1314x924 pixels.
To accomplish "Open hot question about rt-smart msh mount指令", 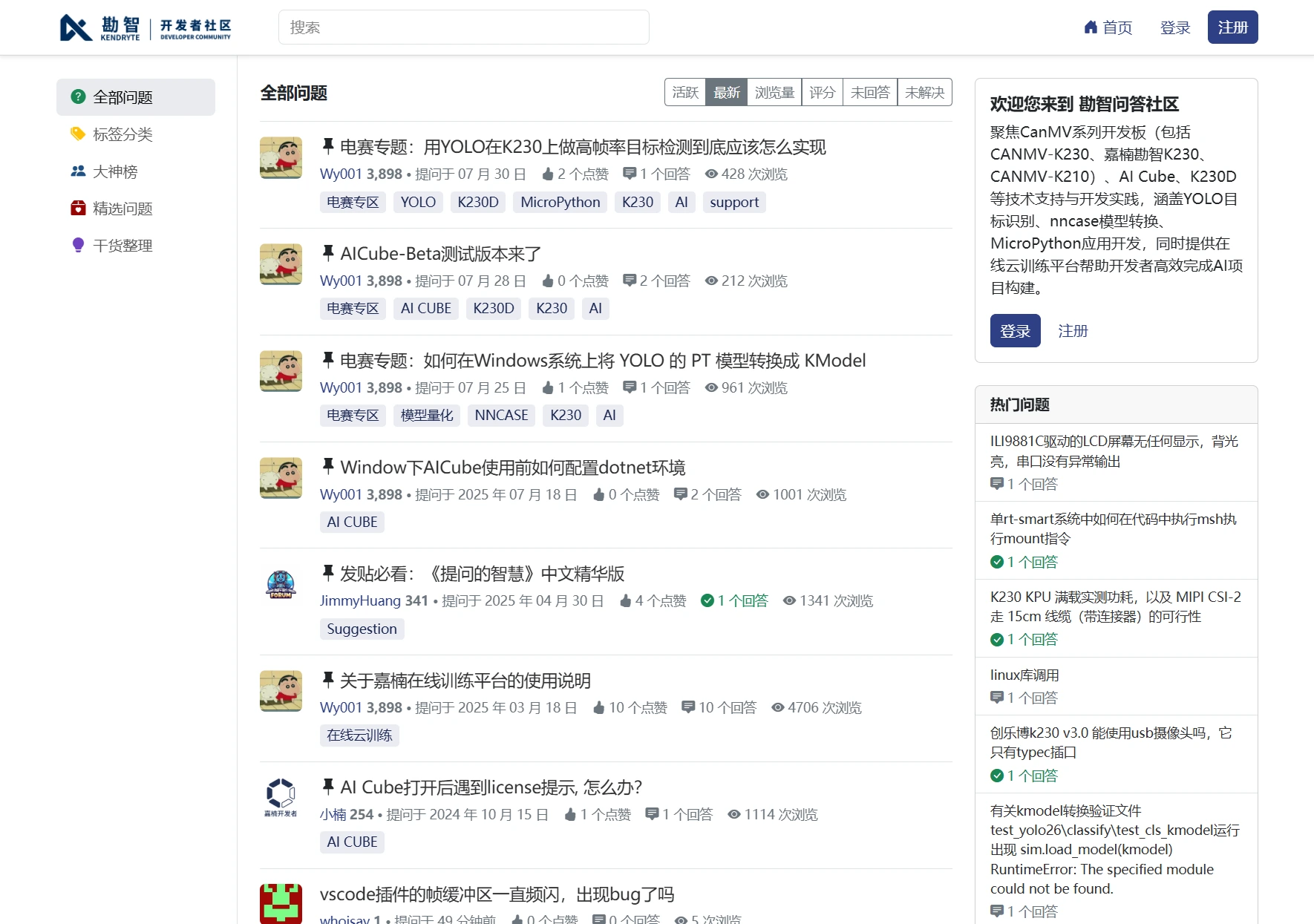I will (1114, 528).
